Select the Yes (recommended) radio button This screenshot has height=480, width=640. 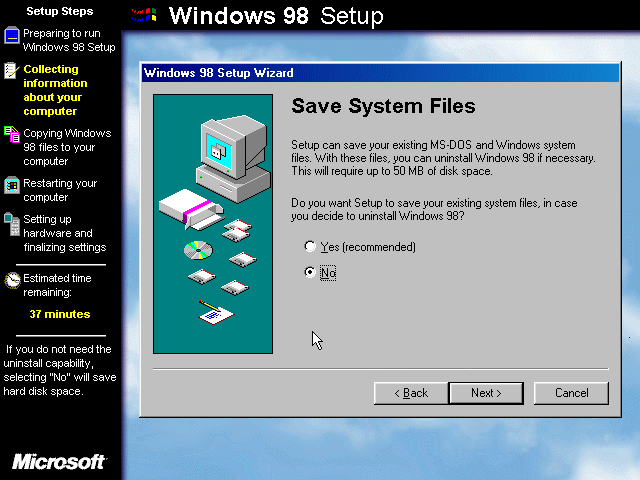[x=310, y=247]
